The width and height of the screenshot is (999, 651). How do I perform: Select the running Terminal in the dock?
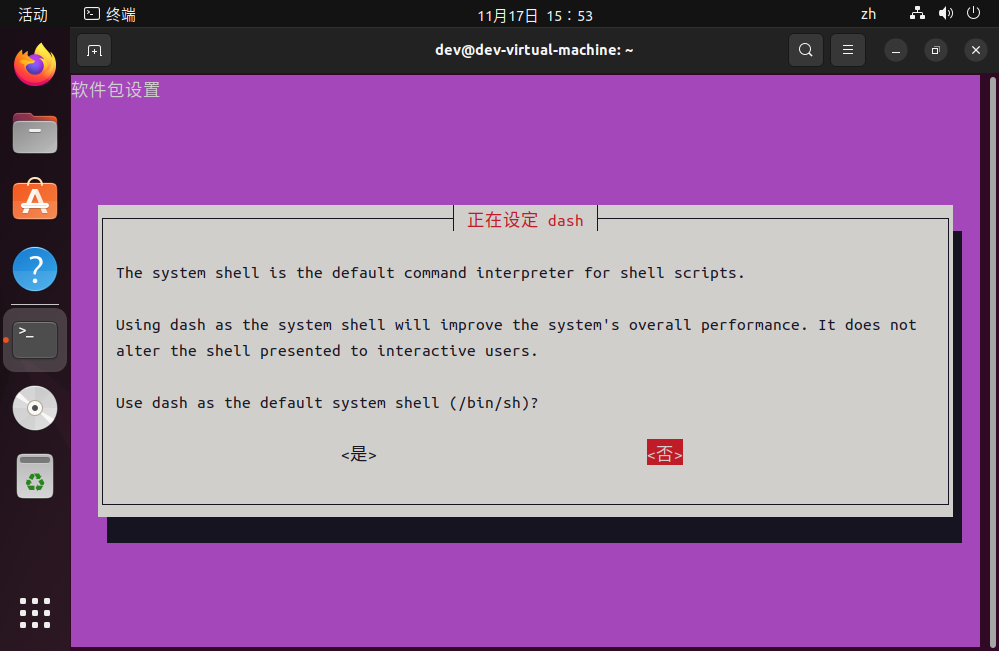(x=34, y=339)
